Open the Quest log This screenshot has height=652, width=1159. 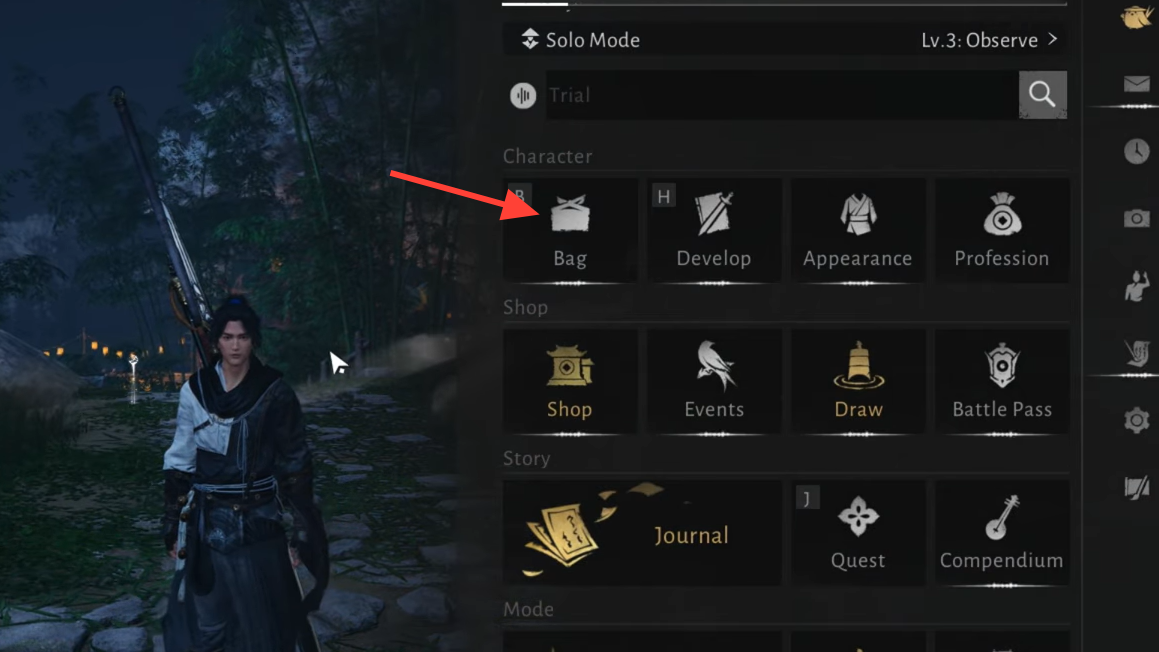click(x=857, y=533)
